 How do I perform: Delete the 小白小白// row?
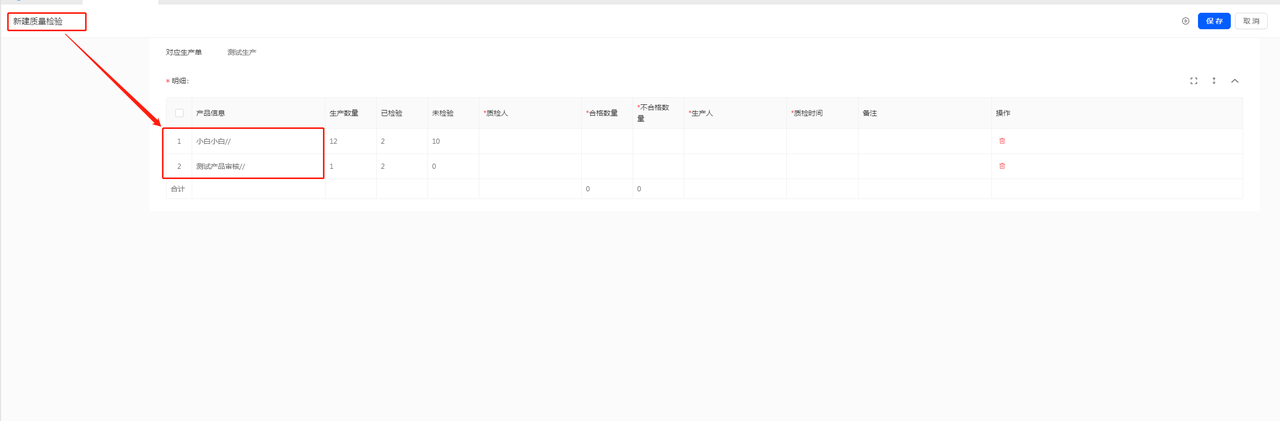pyautogui.click(x=1002, y=141)
